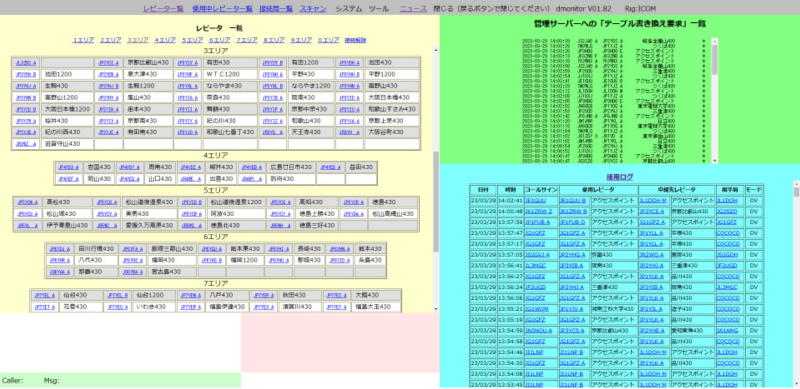Jump to the 7エリア link under レピータ一覧
This screenshot has width=800, height=389.
tap(247, 40)
